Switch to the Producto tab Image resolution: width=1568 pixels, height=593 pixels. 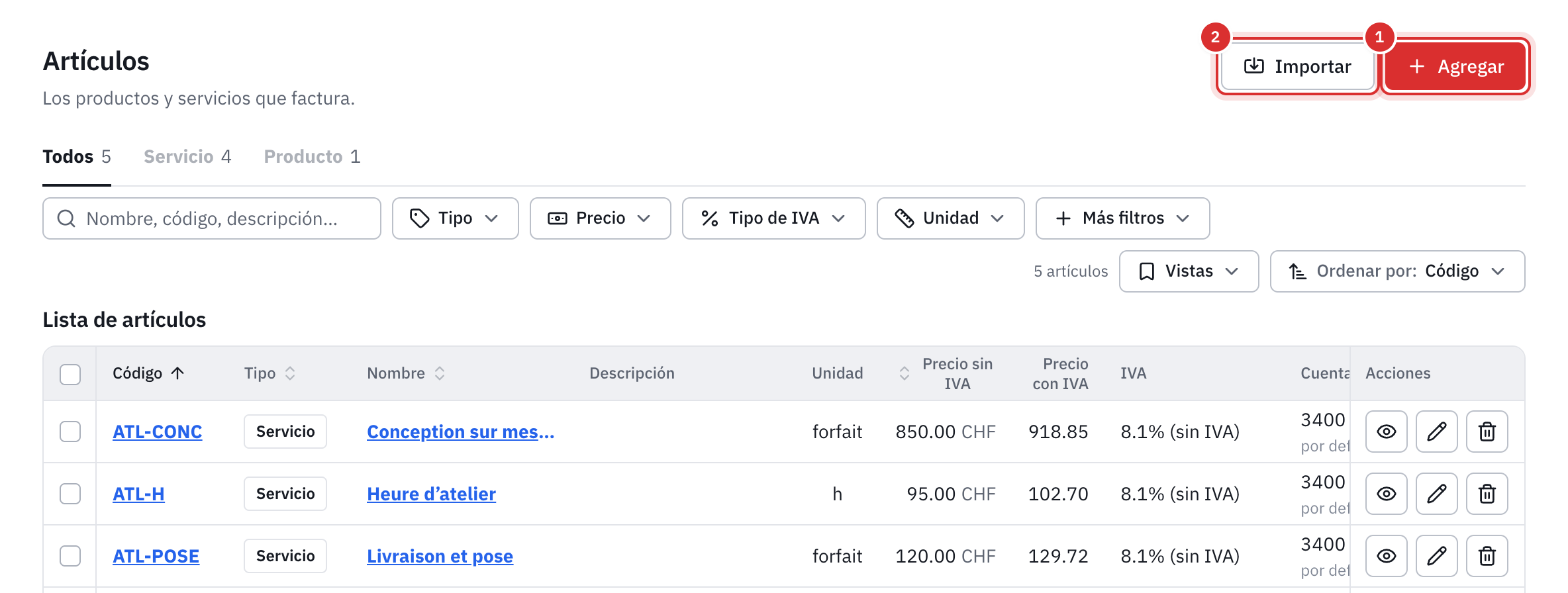point(313,157)
